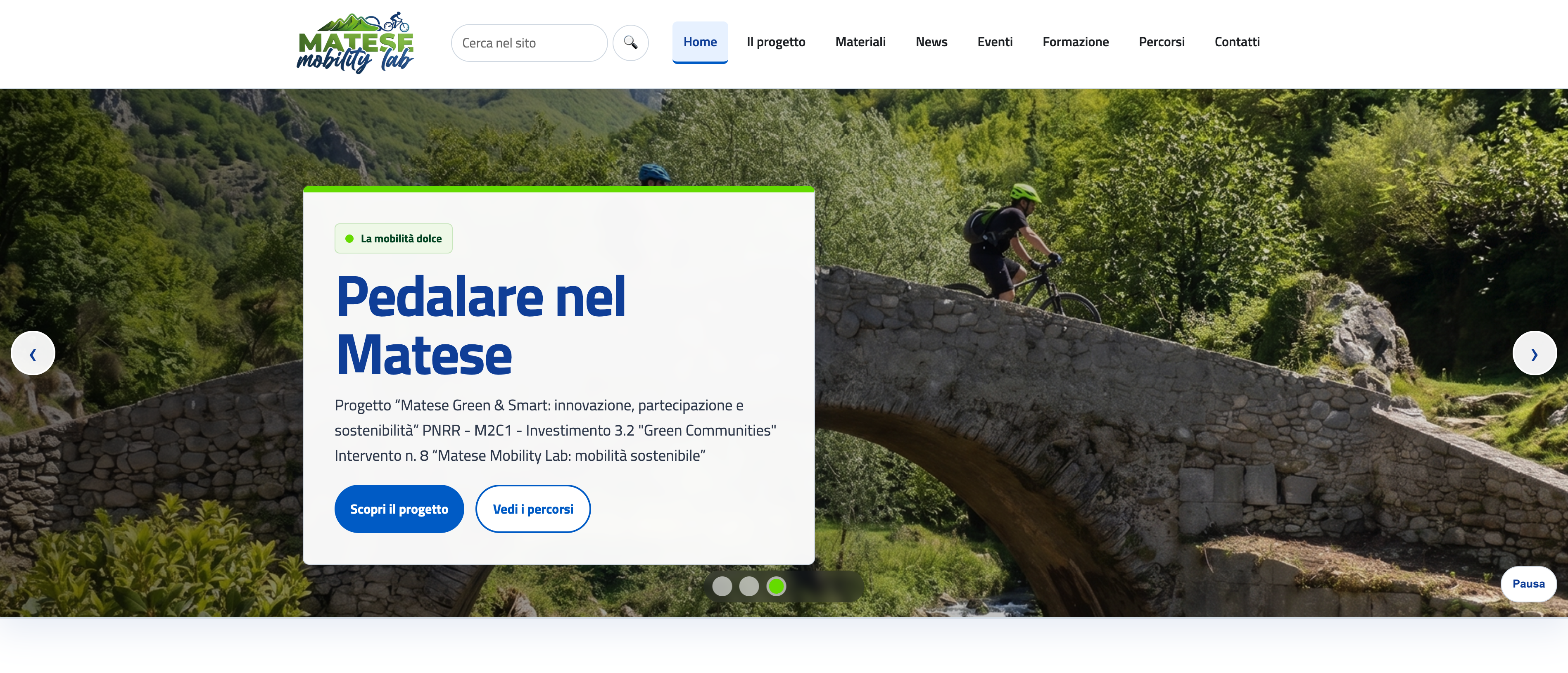Select the green active carousel dot
1568x673 pixels.
point(776,586)
